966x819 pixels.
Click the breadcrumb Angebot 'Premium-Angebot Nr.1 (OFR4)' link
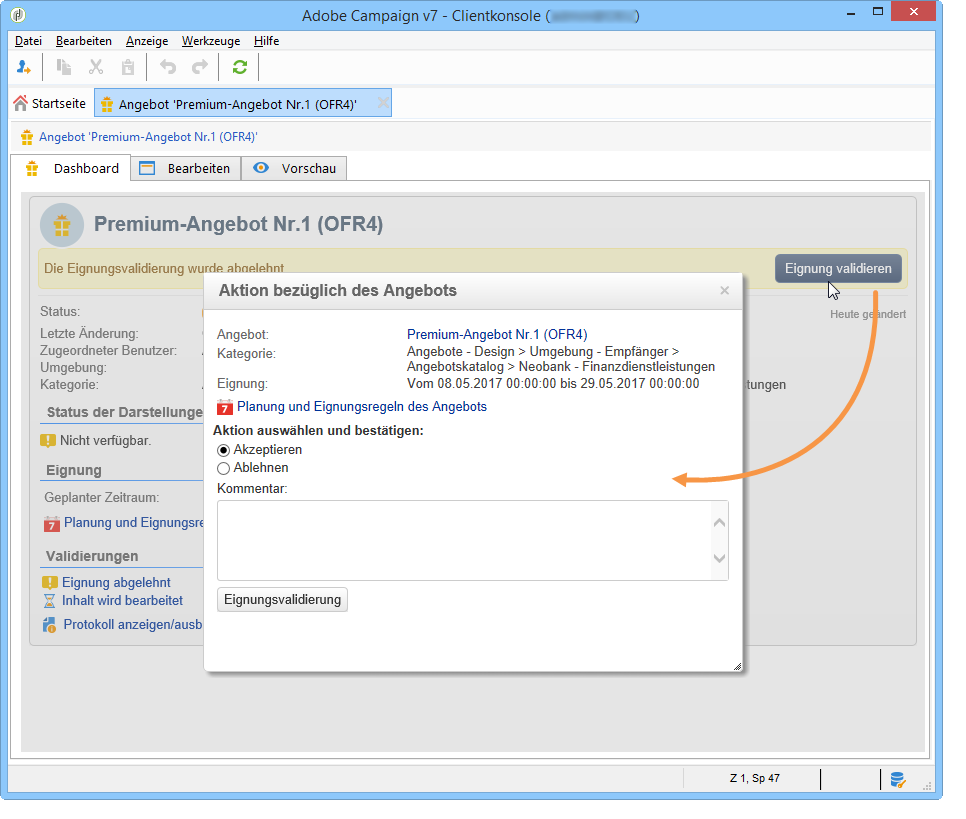click(x=148, y=137)
